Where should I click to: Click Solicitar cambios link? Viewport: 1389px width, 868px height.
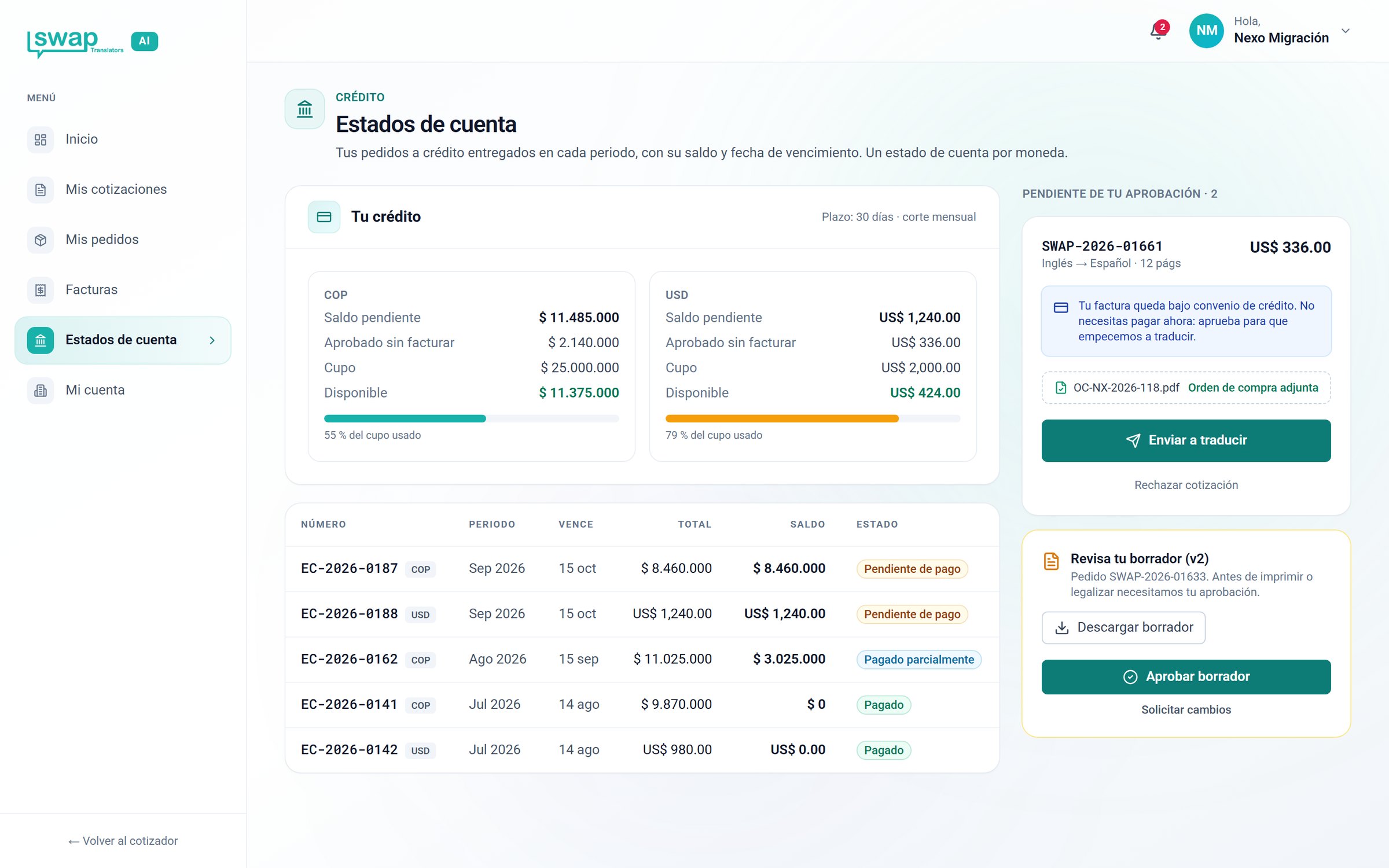[1186, 709]
